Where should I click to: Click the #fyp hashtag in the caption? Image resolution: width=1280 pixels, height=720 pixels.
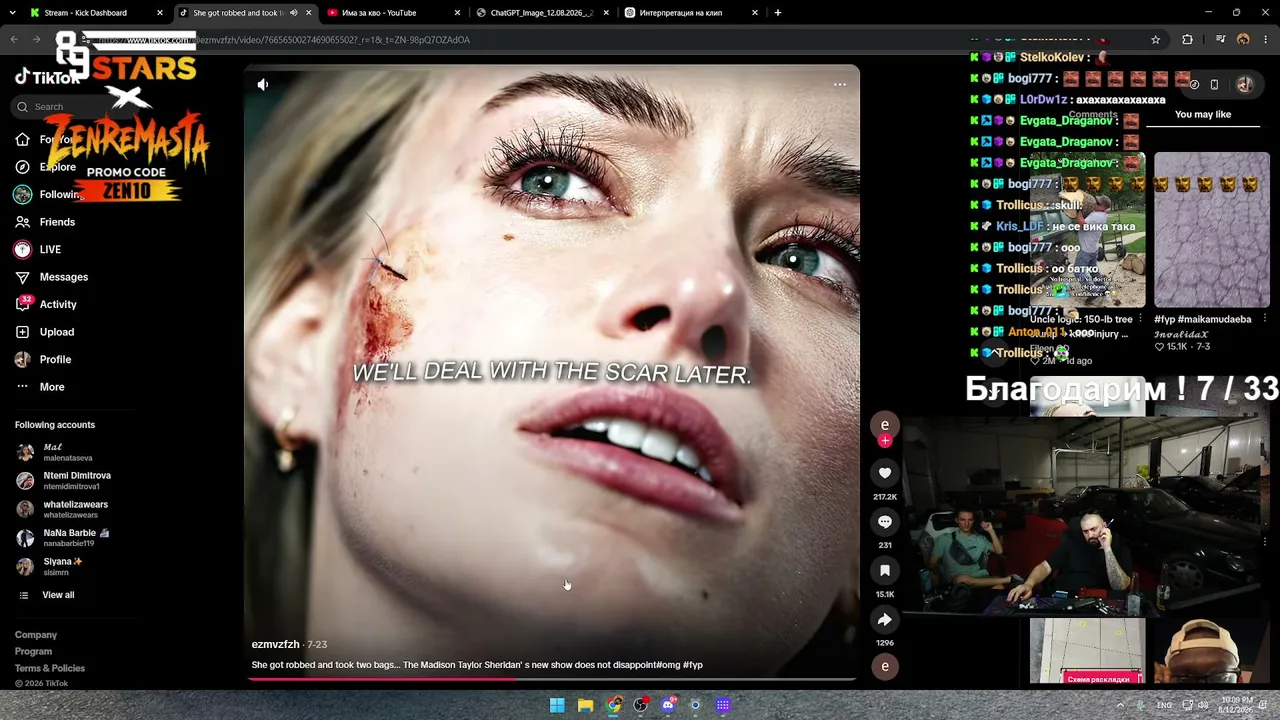point(693,665)
